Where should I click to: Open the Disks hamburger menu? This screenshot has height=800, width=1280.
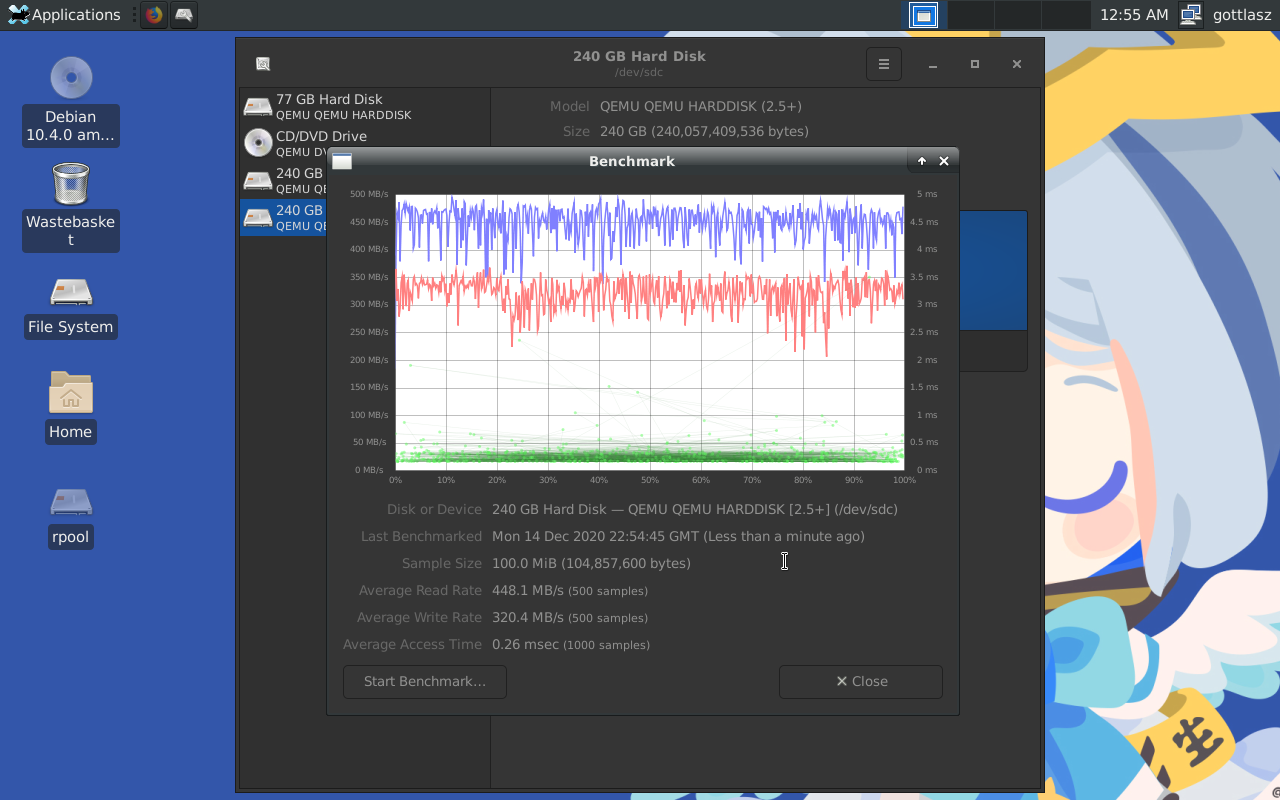(x=884, y=64)
